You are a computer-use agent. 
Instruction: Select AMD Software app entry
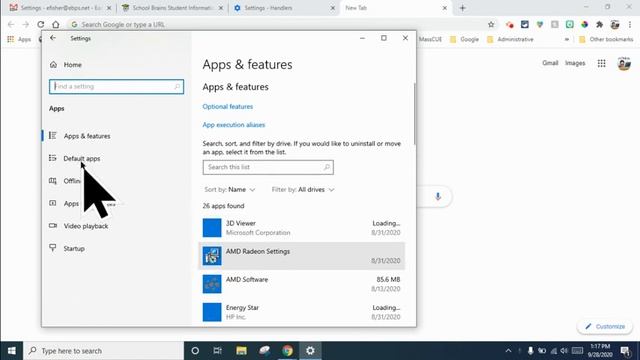pos(302,284)
